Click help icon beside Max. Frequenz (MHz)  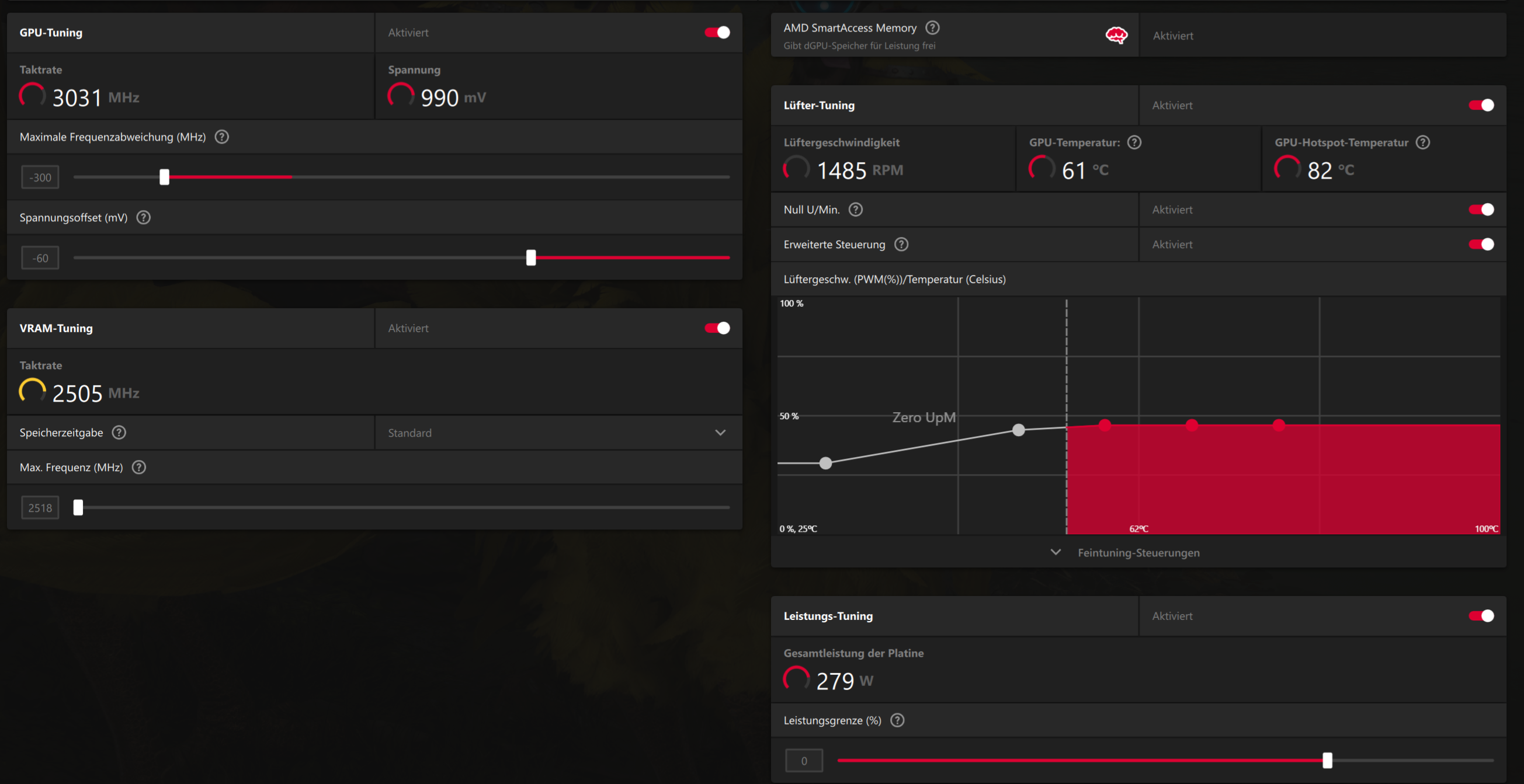139,468
